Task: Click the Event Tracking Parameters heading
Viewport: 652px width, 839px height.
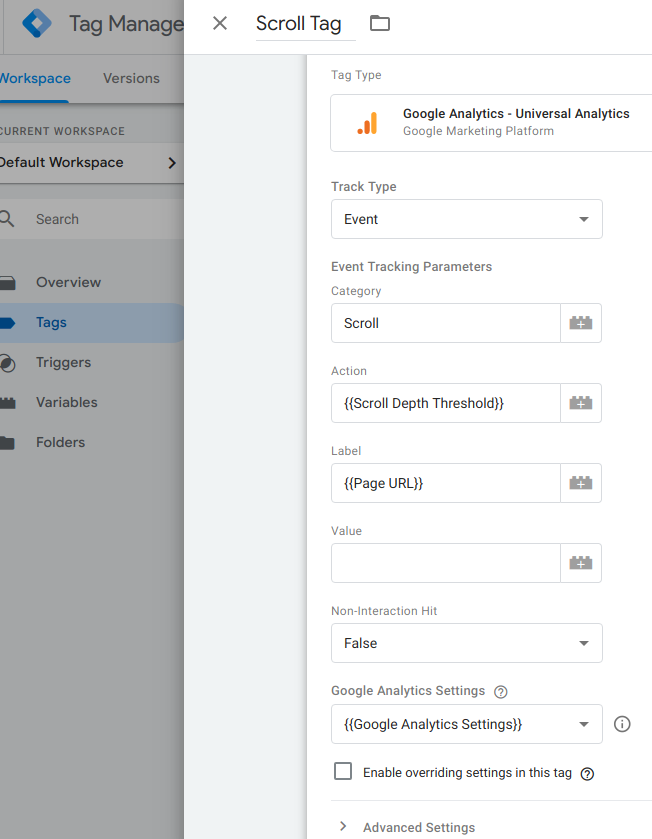Action: [411, 266]
